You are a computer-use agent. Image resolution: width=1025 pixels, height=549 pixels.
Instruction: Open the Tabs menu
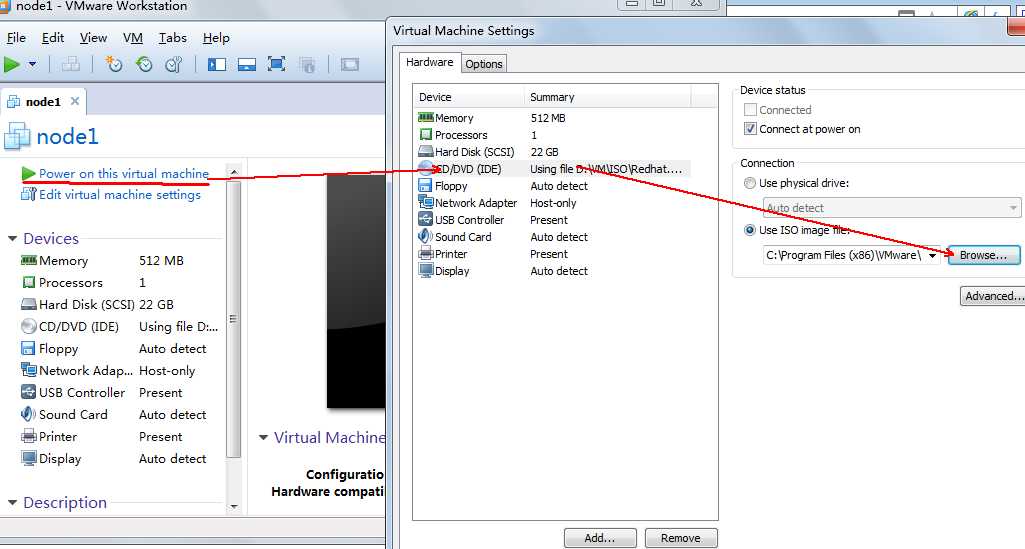(173, 38)
